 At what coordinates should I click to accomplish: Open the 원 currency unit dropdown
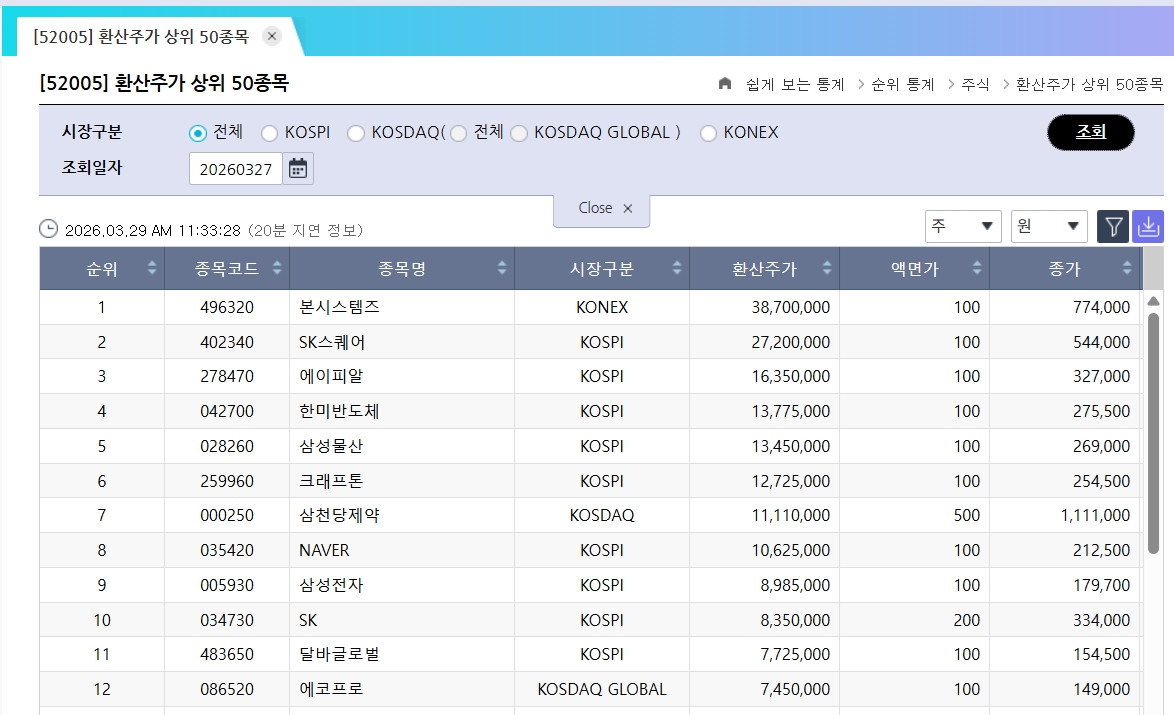click(1049, 227)
